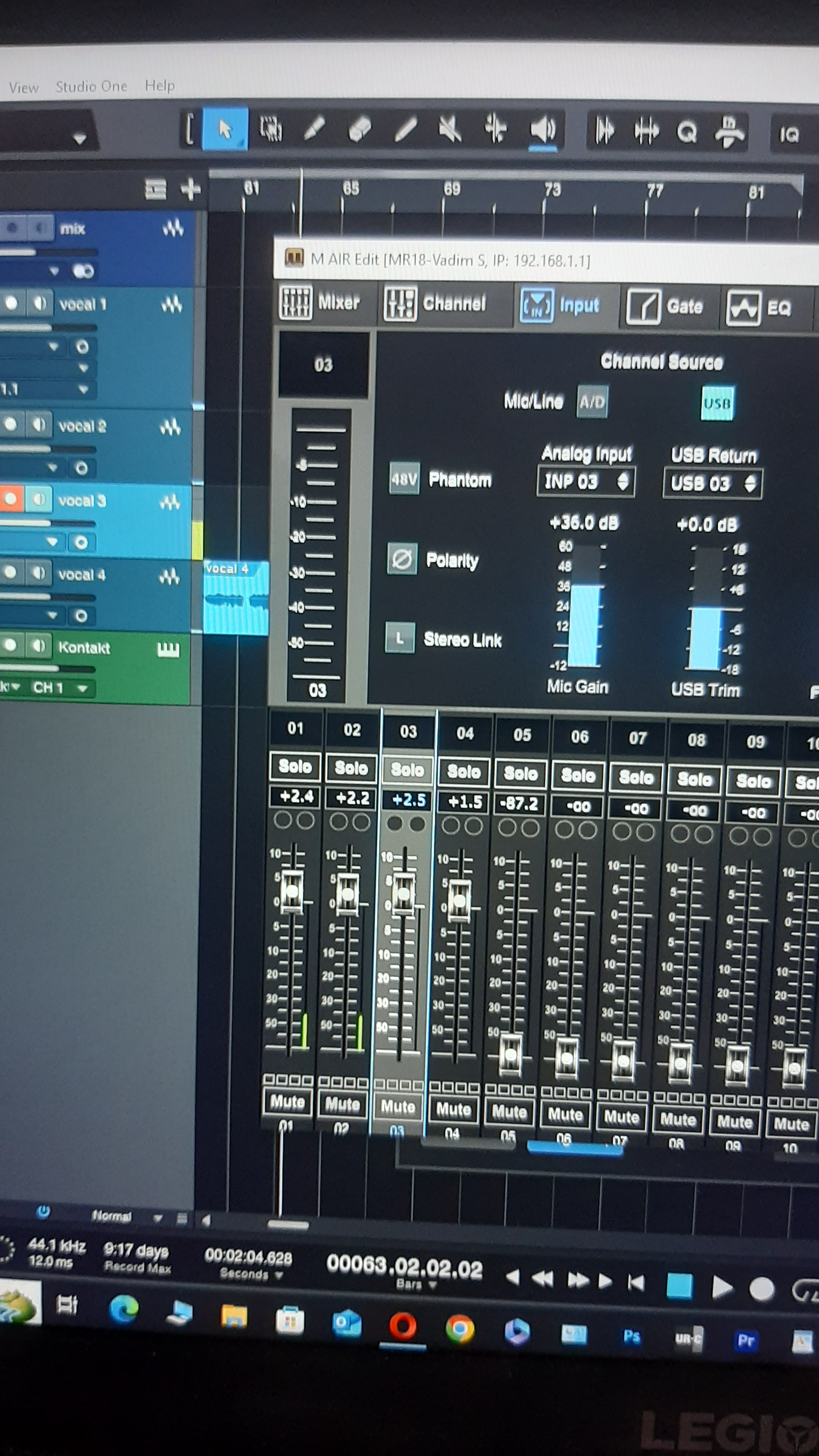Open the Analog Input INP 03 dropdown
The width and height of the screenshot is (819, 1456).
tap(586, 482)
